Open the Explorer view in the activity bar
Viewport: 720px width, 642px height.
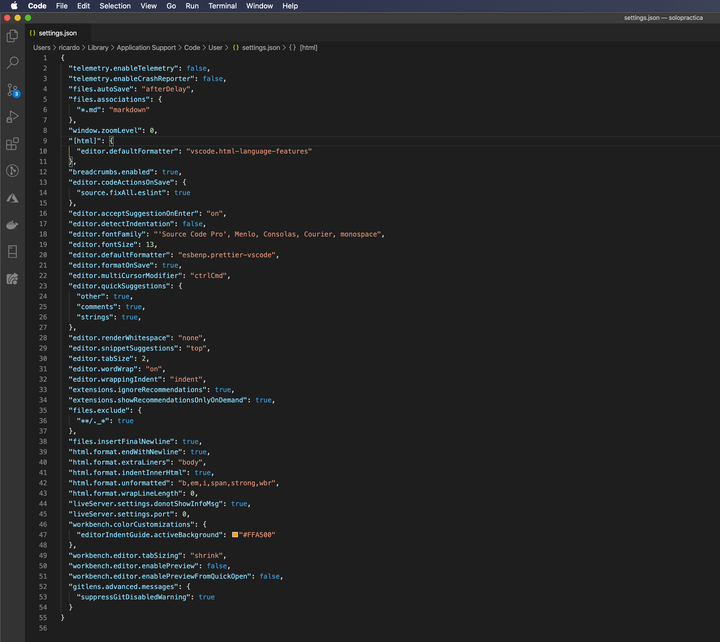(13, 36)
